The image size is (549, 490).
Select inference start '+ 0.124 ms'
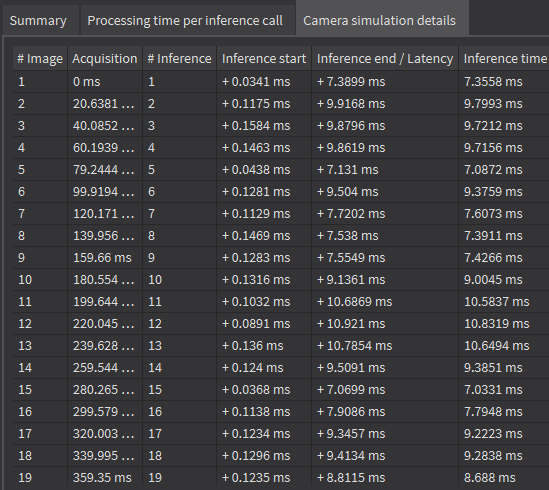[x=264, y=368]
